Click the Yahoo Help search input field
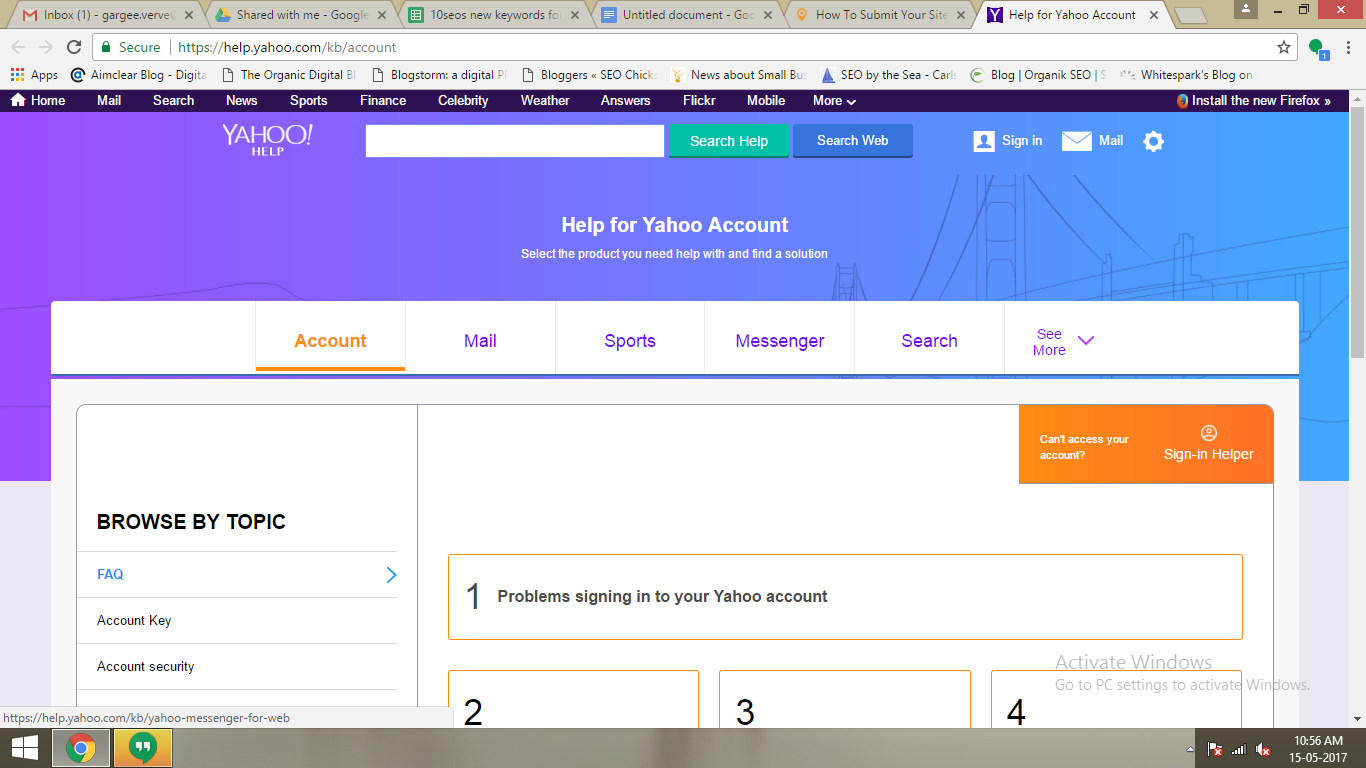Image resolution: width=1366 pixels, height=768 pixels. [515, 141]
